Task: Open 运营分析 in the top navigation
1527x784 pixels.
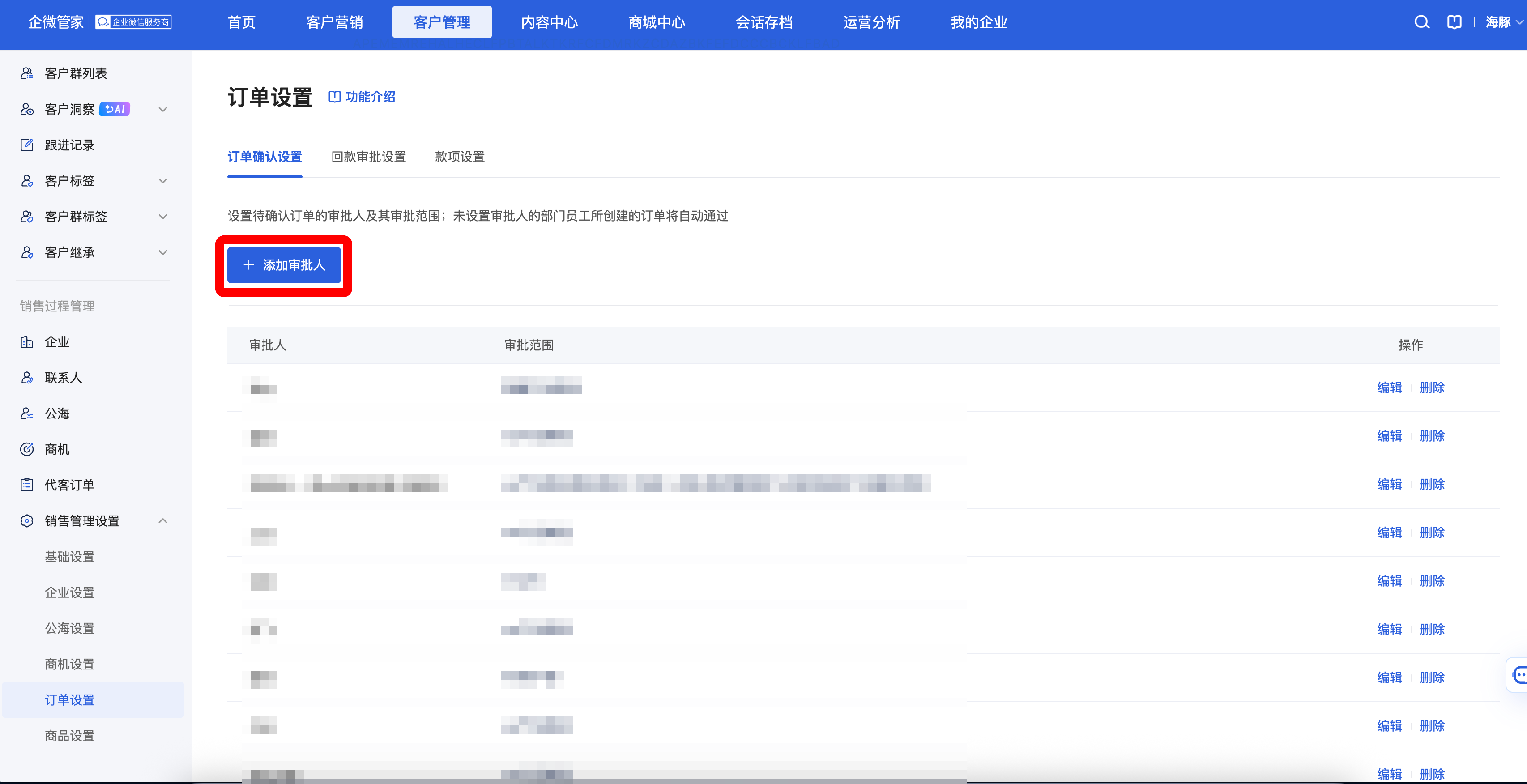Action: [x=871, y=22]
